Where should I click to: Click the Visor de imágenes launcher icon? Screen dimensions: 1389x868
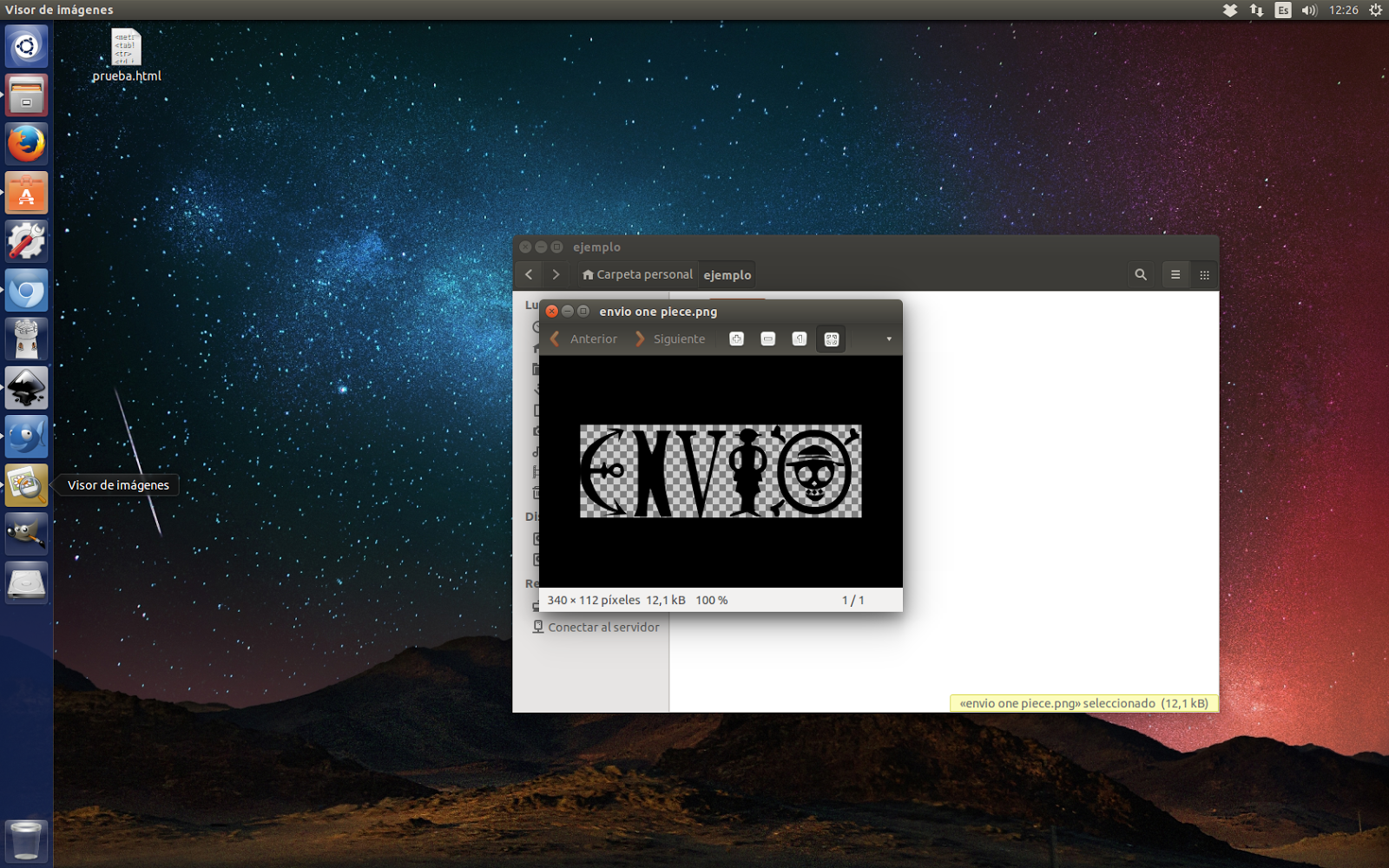click(27, 484)
